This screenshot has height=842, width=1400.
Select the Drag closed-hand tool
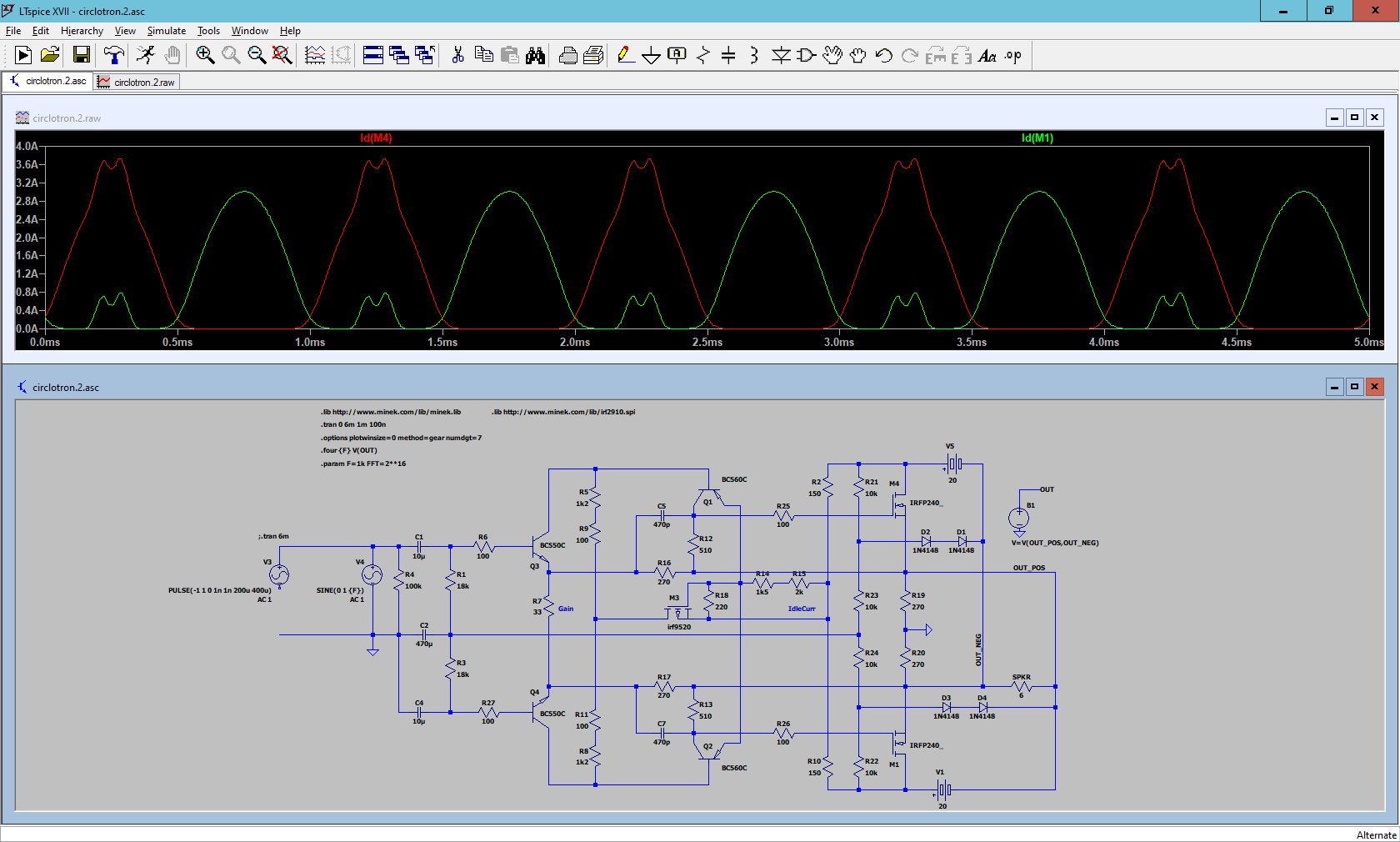point(858,55)
